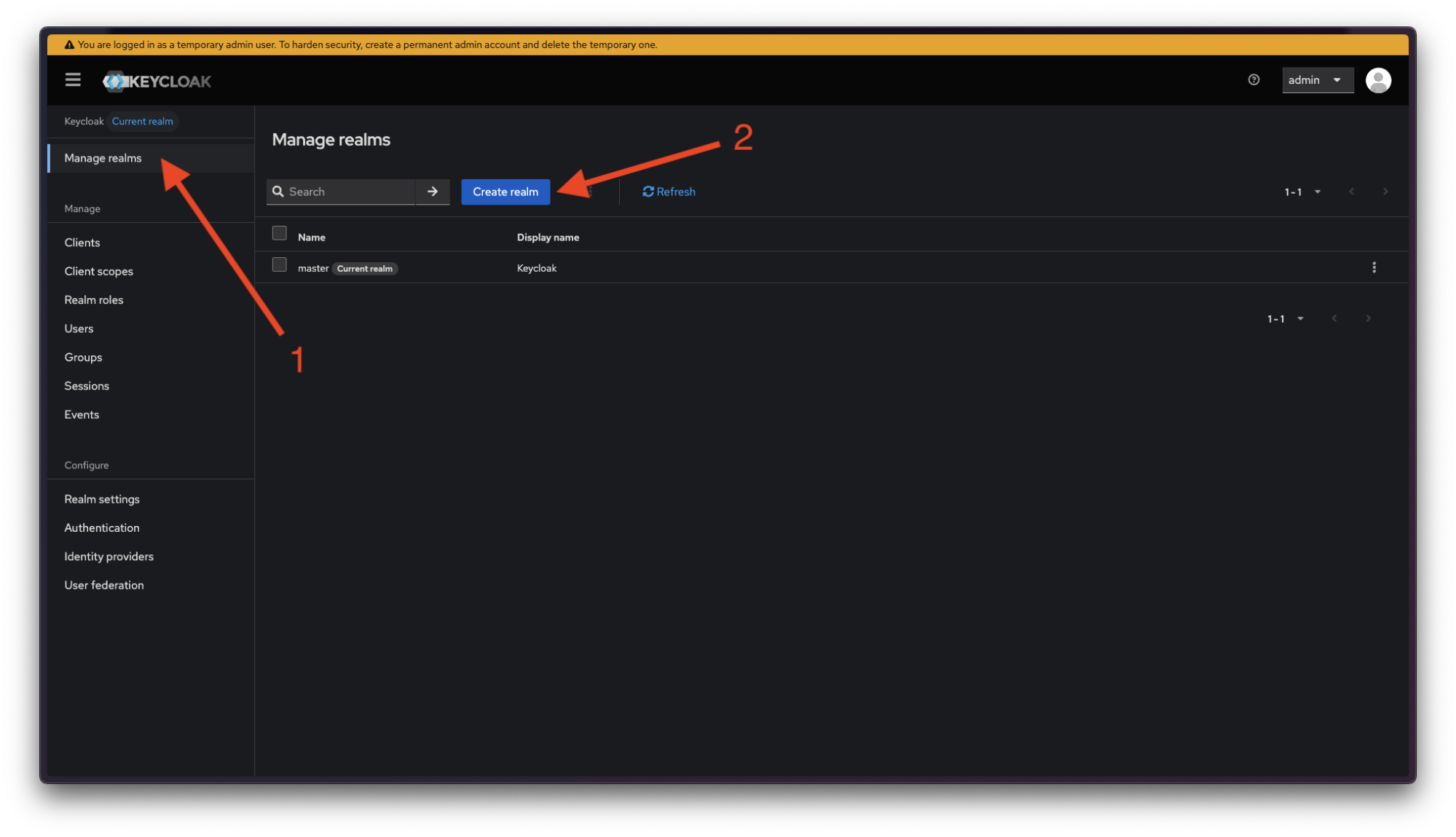Image resolution: width=1456 pixels, height=837 pixels.
Task: Click the user avatar icon
Action: coord(1378,80)
